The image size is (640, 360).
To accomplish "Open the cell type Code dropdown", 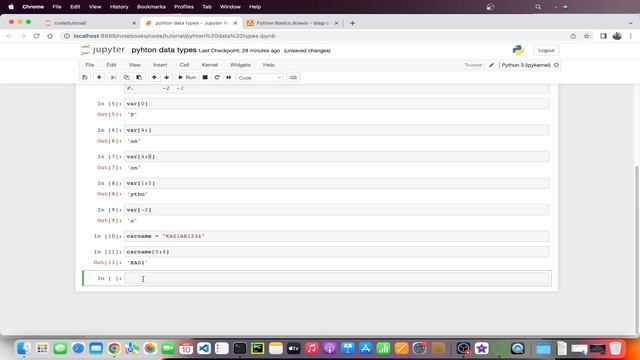I will [260, 78].
